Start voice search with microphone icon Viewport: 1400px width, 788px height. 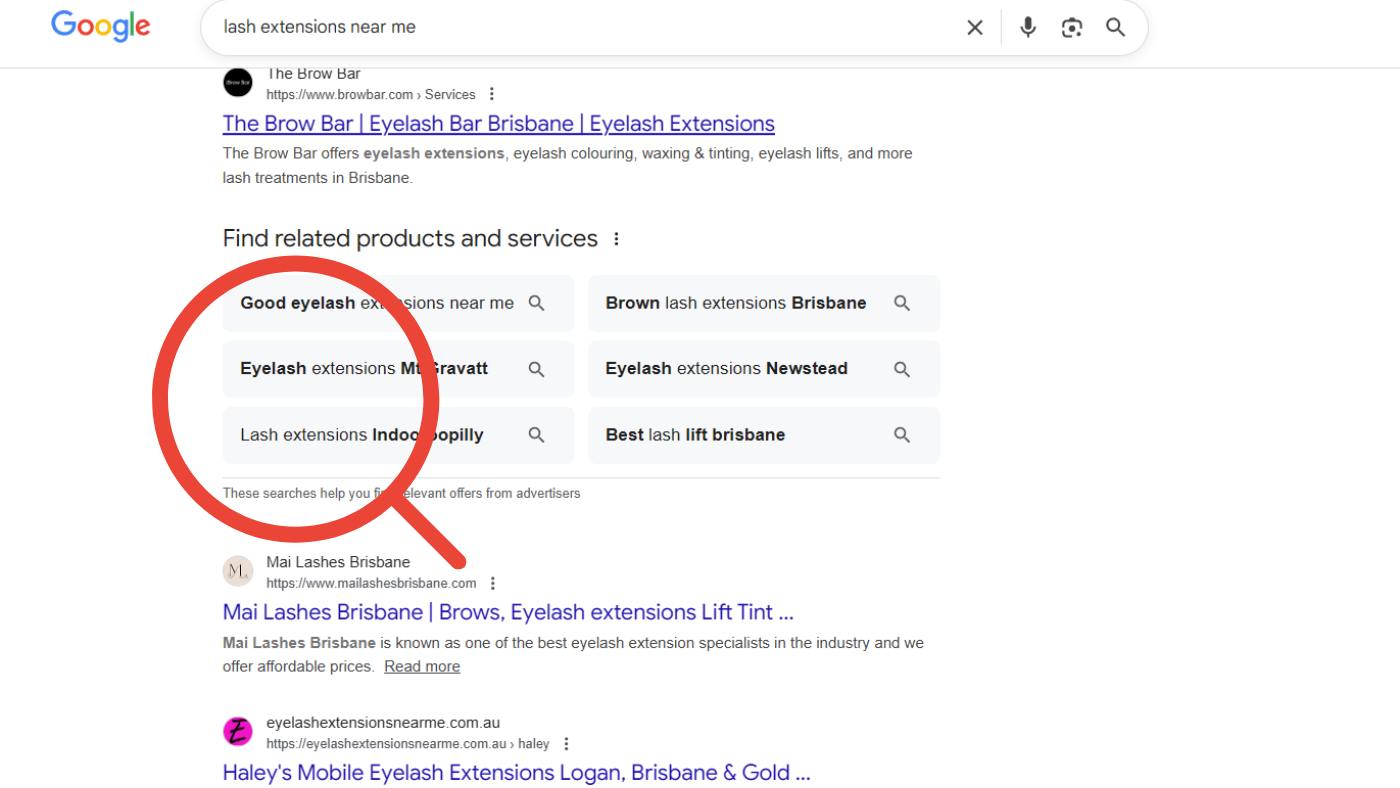1028,28
